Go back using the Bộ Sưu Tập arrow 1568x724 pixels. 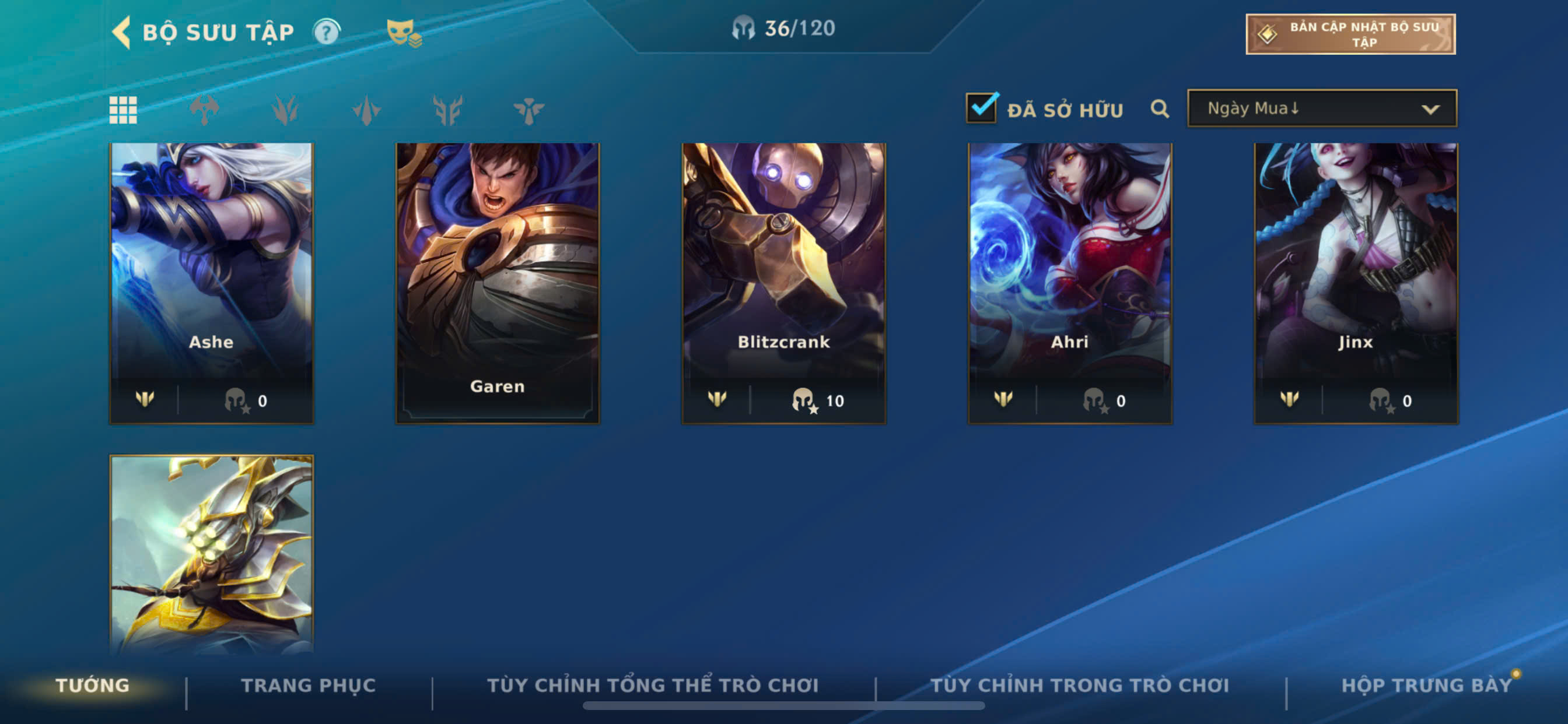point(121,31)
